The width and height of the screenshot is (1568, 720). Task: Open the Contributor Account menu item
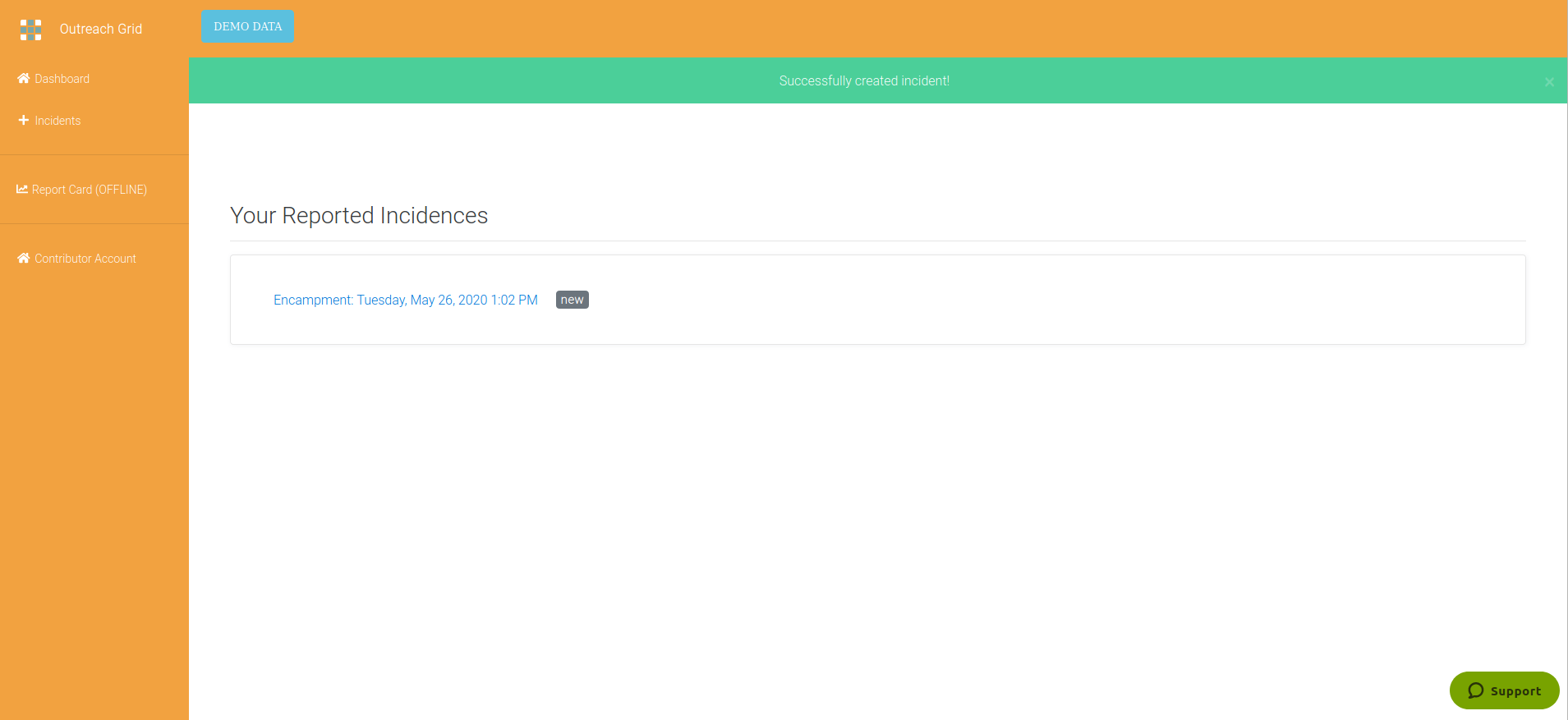click(x=85, y=259)
